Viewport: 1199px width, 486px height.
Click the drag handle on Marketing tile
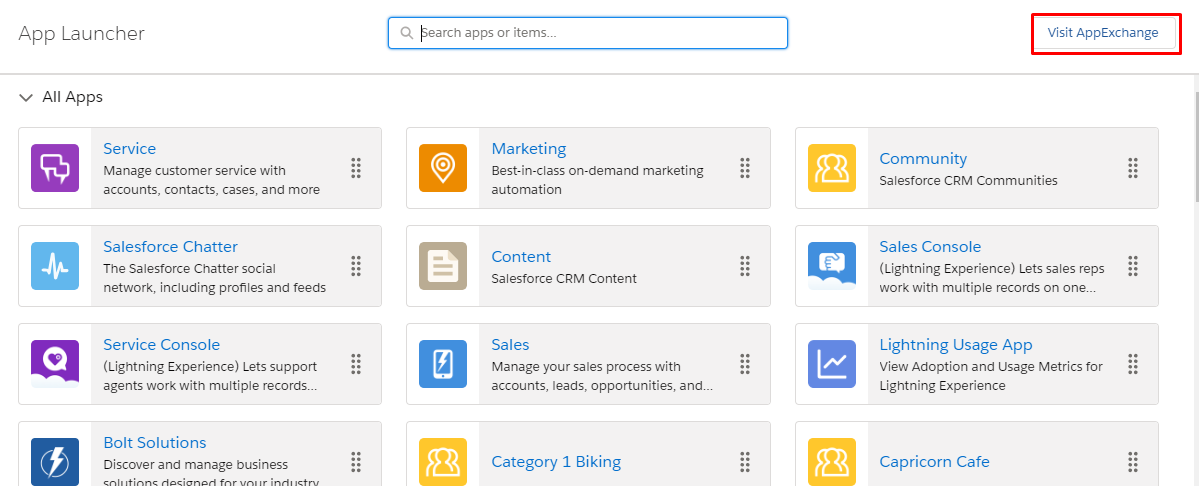(x=745, y=168)
